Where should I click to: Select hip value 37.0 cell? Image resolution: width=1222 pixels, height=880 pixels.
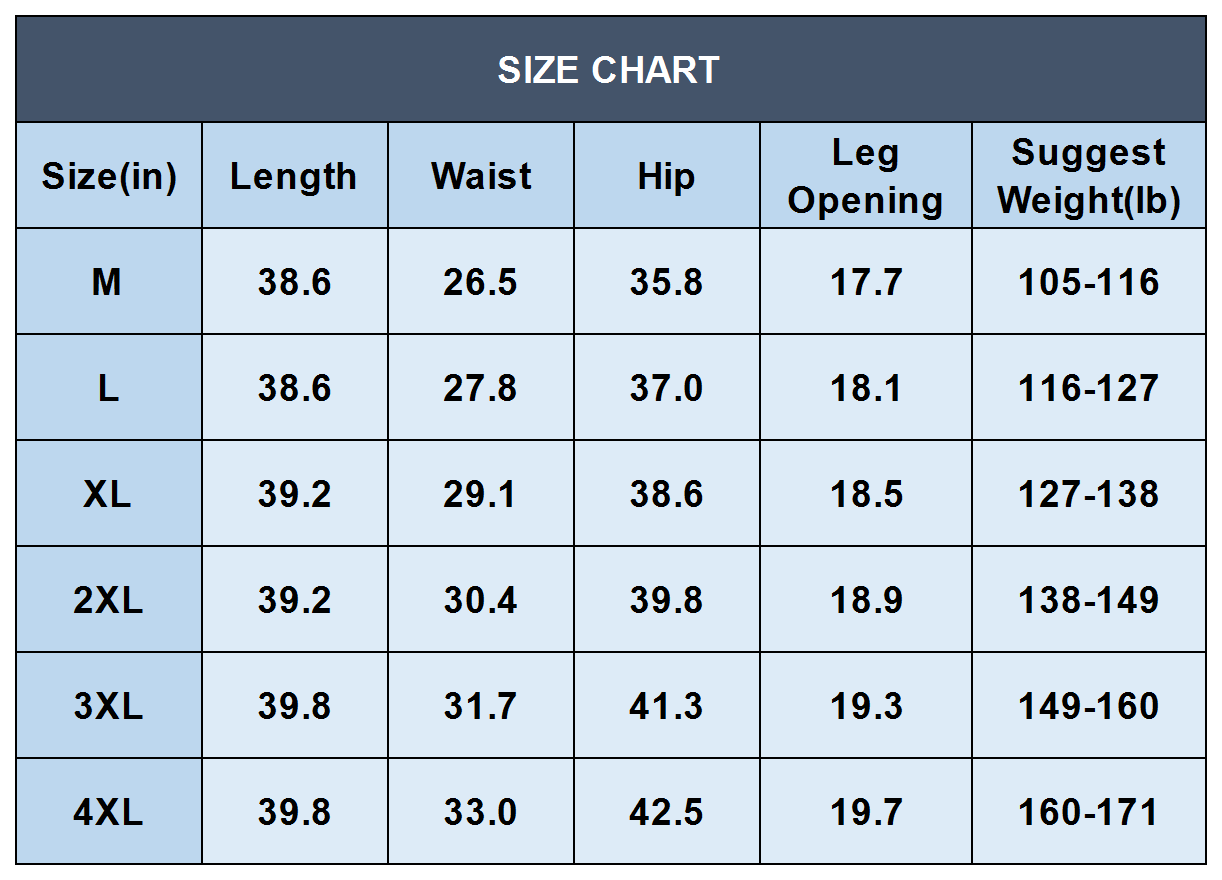(666, 389)
